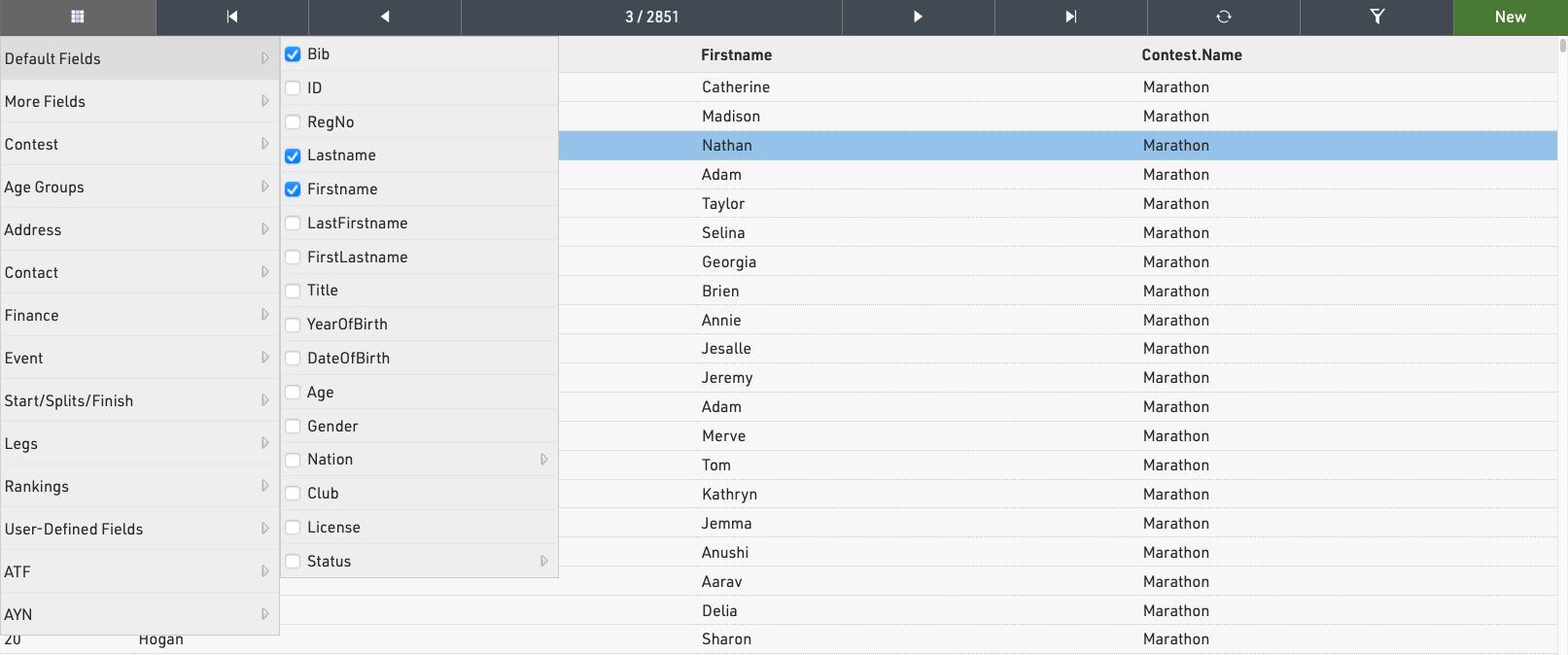The image size is (1568, 655).
Task: Click the refresh icon in toolbar
Action: (1223, 17)
